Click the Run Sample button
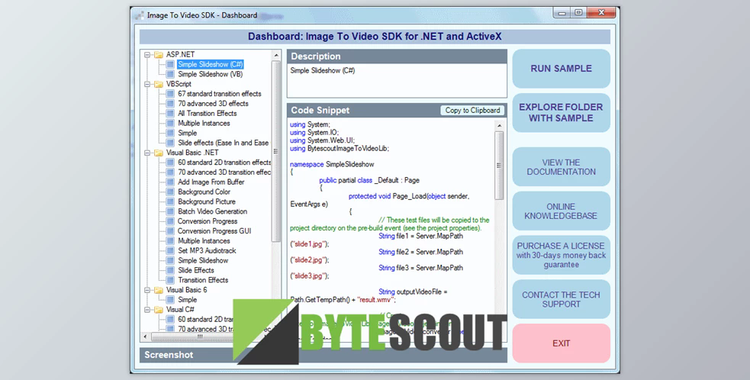This screenshot has height=380, width=750. click(561, 68)
